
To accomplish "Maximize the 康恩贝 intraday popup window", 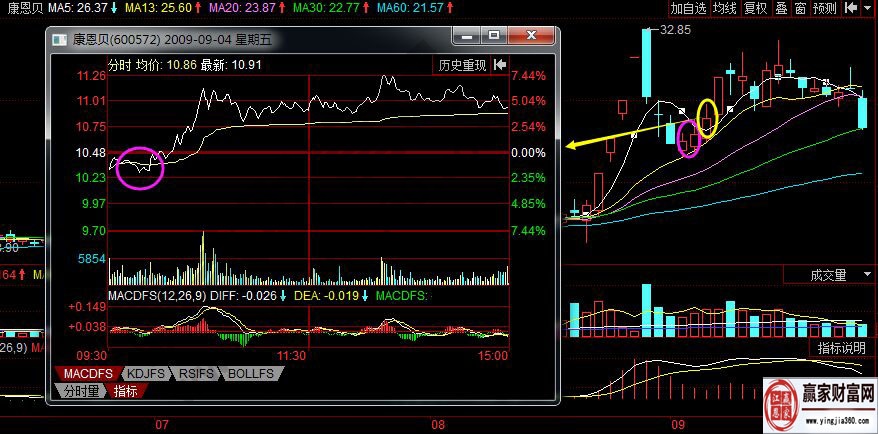I will (x=494, y=37).
